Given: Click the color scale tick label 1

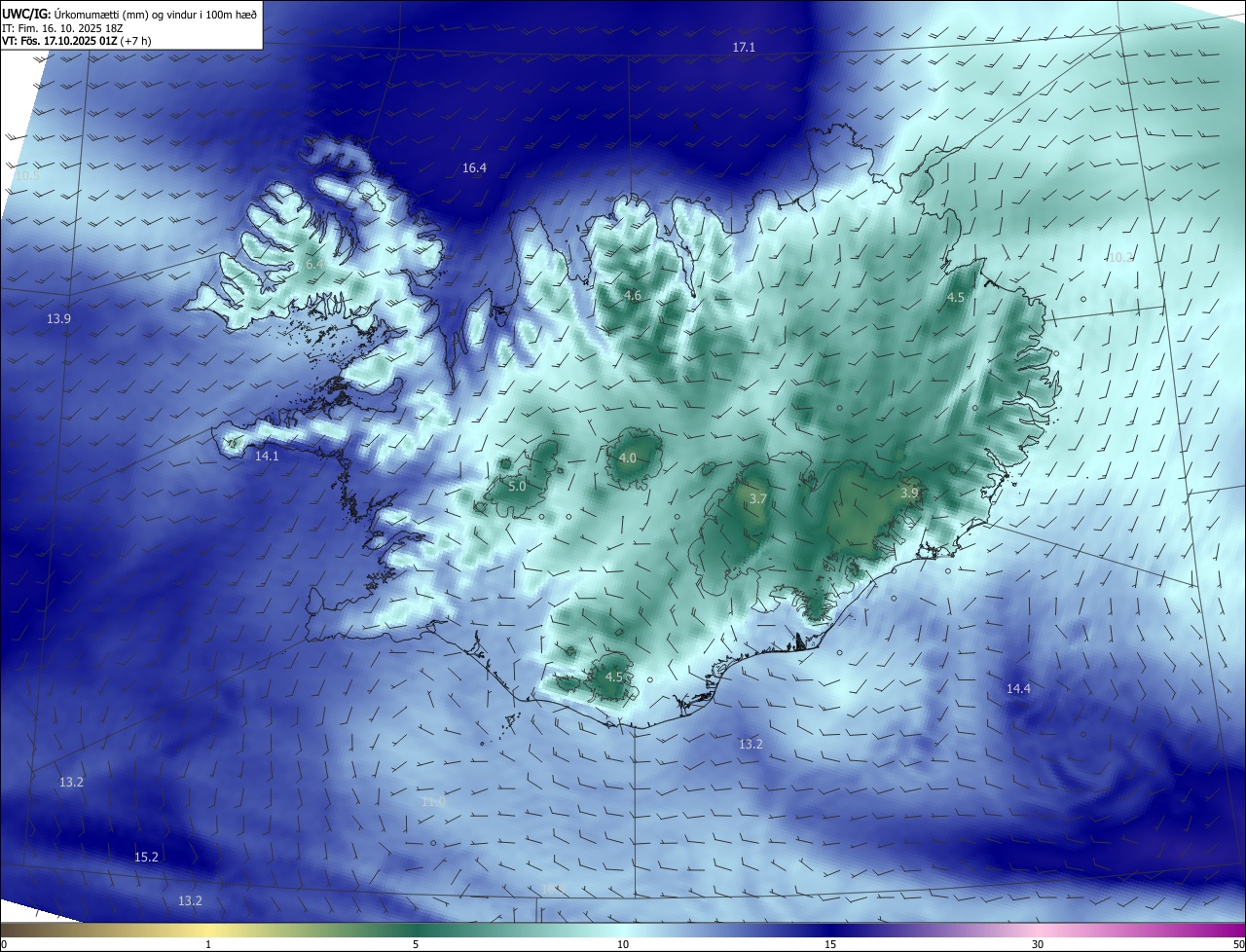Looking at the screenshot, I should tap(208, 944).
